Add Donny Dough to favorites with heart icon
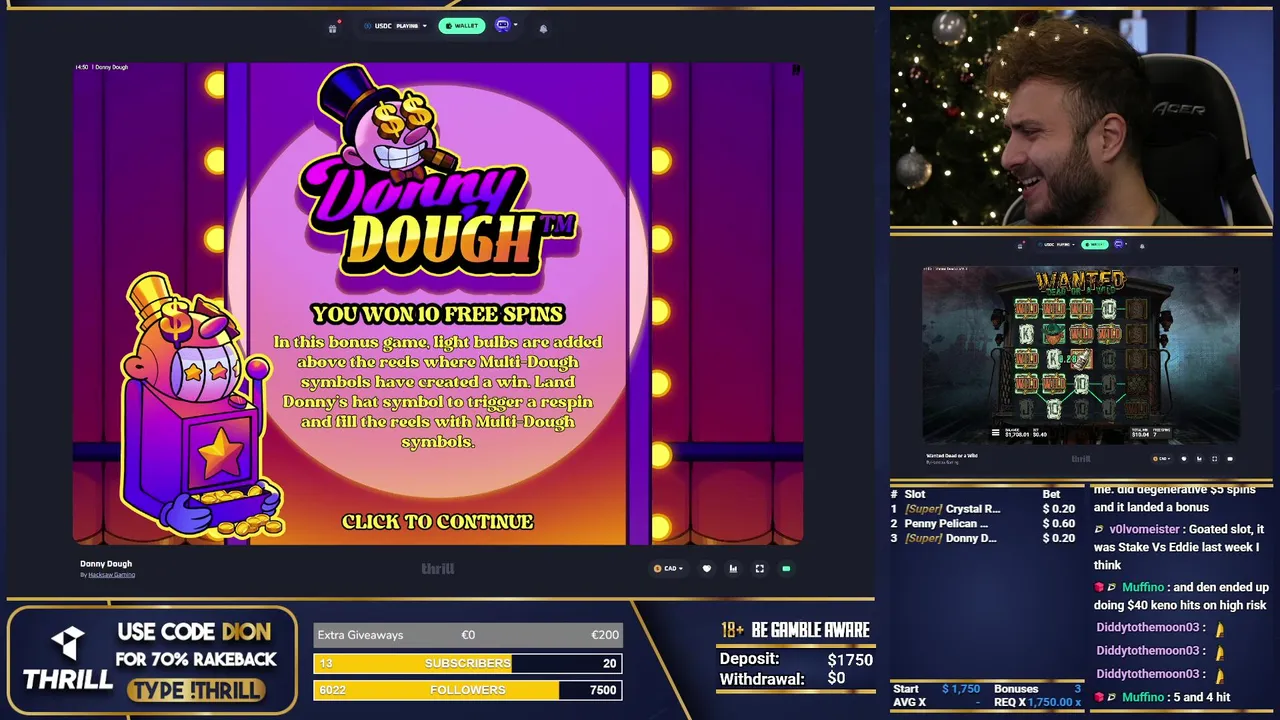Viewport: 1280px width, 720px height. pos(707,568)
